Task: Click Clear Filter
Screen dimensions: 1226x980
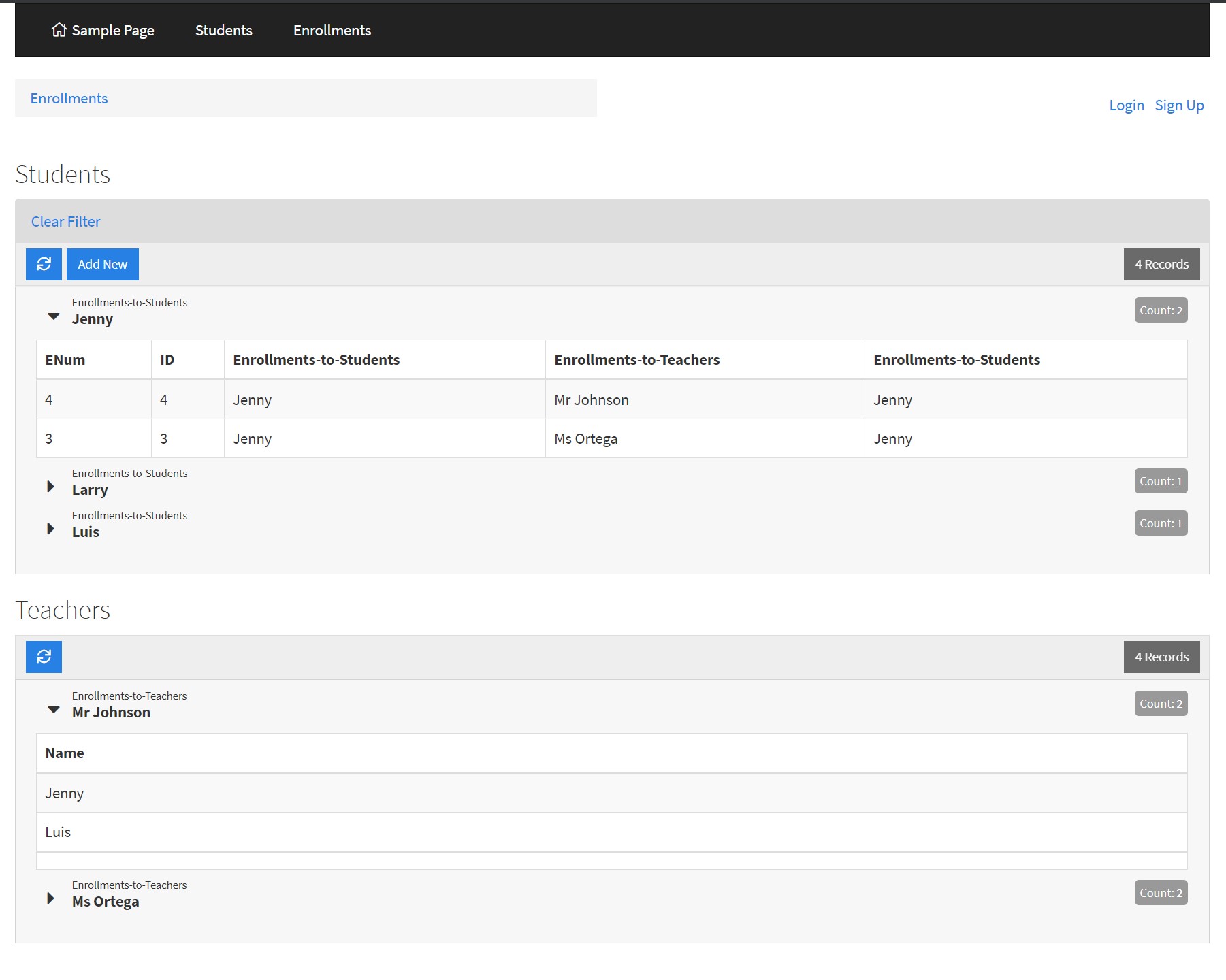Action: [x=65, y=221]
